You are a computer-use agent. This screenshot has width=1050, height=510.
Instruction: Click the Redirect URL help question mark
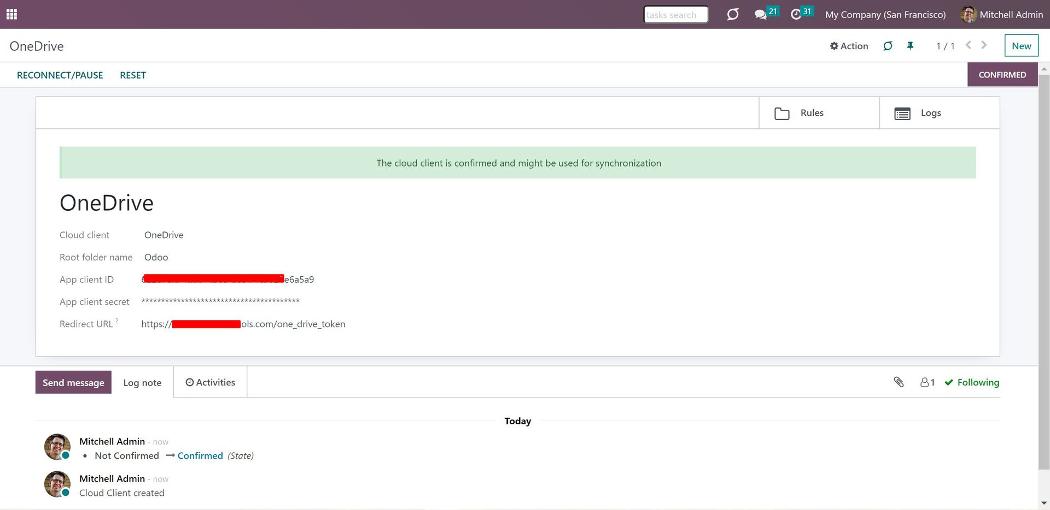click(x=117, y=321)
